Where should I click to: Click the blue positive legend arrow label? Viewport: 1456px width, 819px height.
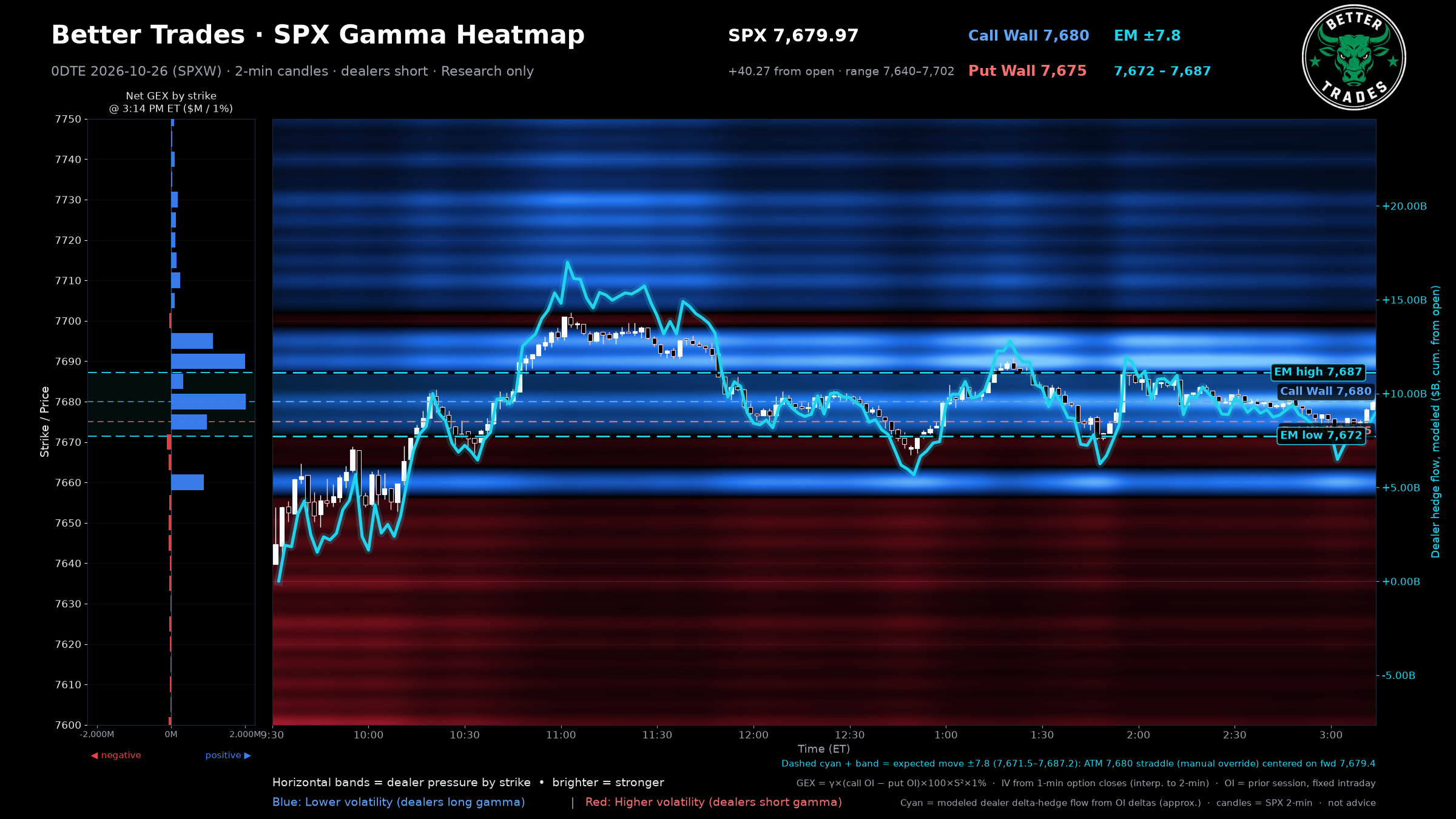tap(228, 755)
